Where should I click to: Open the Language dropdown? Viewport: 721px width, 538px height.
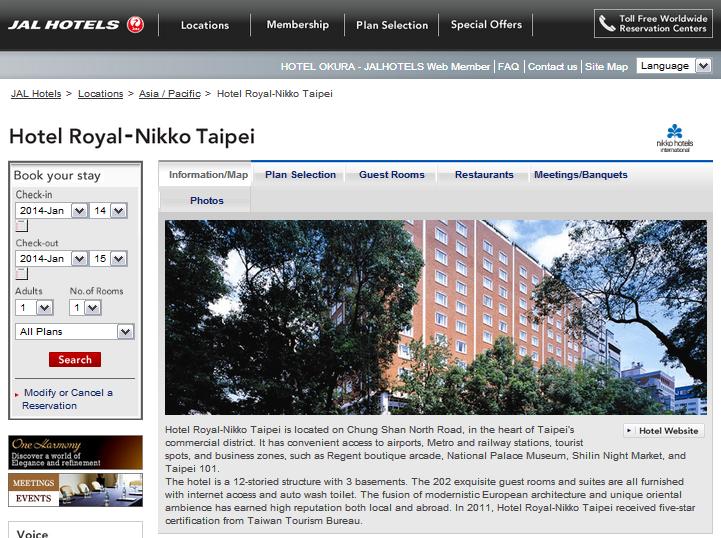[674, 66]
